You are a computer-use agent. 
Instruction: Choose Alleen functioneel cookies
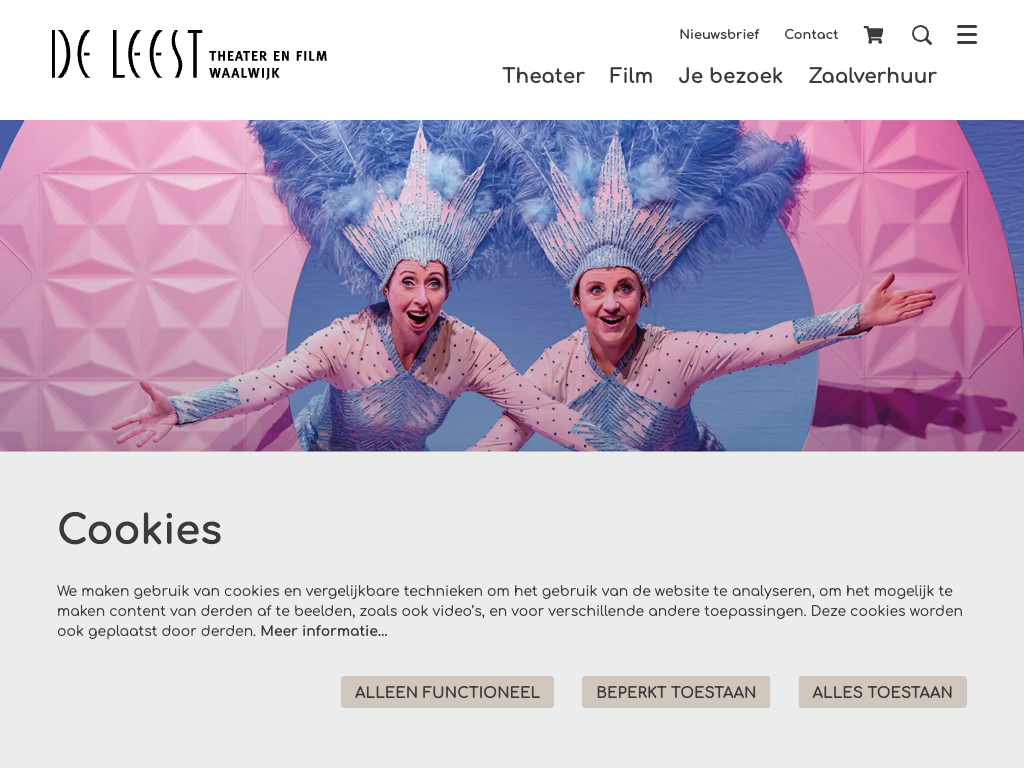(447, 692)
